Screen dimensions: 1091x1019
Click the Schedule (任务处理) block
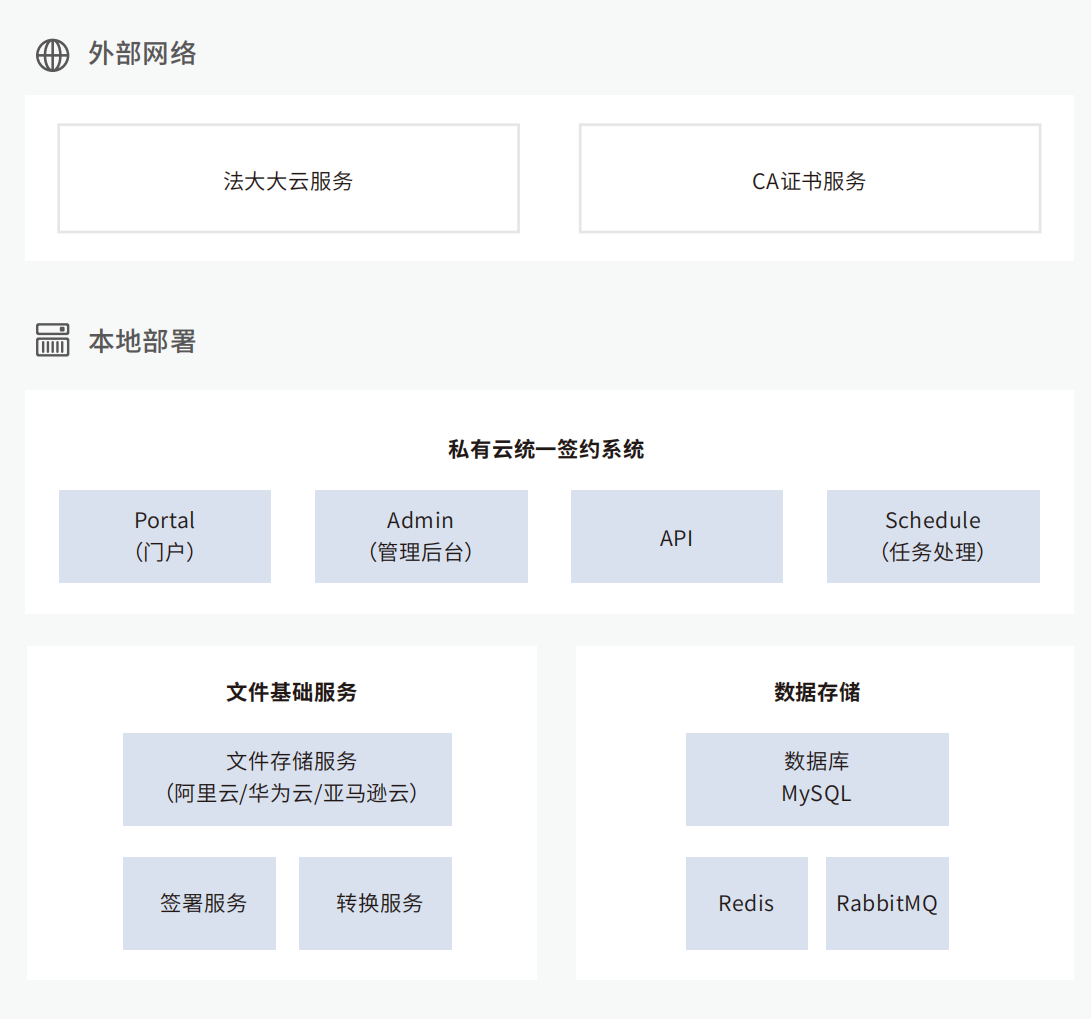[933, 536]
